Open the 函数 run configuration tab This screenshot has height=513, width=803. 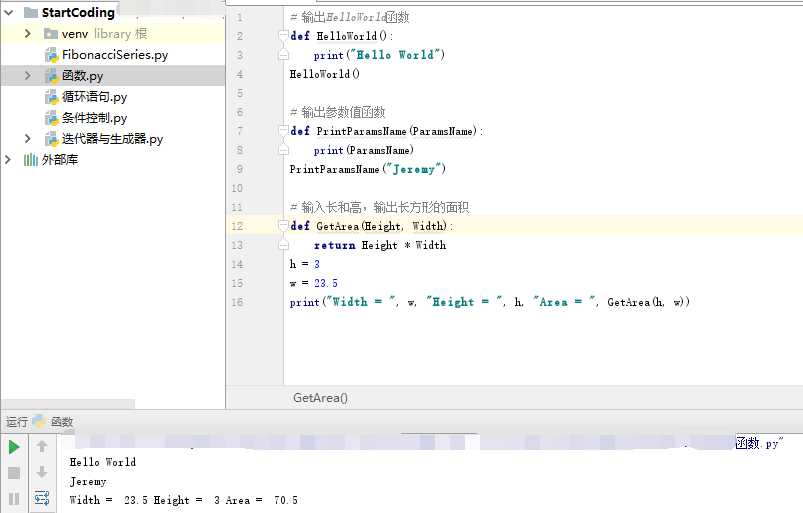[x=62, y=422]
